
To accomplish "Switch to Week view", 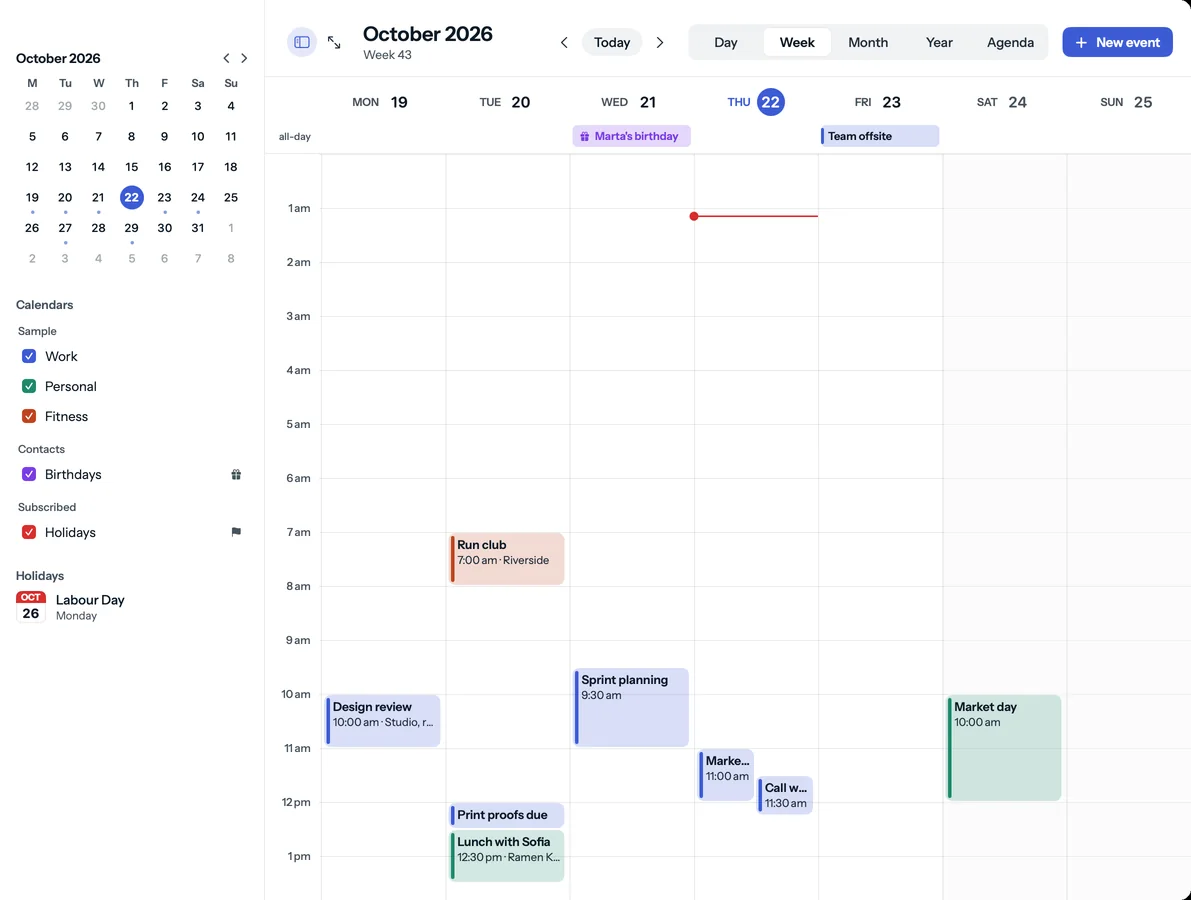I will coord(797,43).
